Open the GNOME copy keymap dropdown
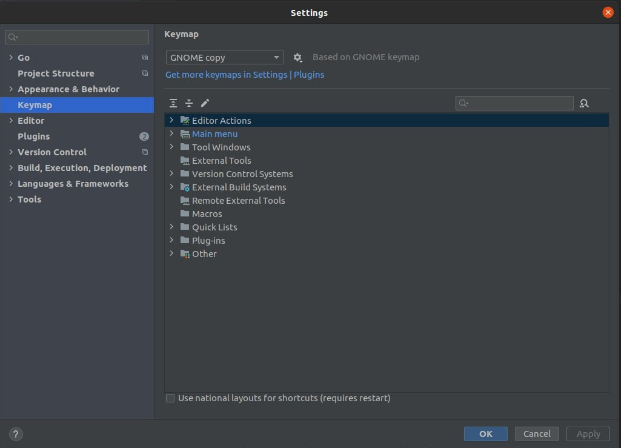The image size is (621, 448). 225,58
